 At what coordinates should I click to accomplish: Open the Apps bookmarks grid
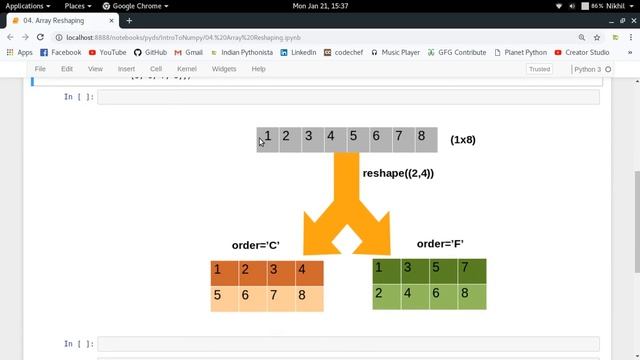(x=19, y=52)
